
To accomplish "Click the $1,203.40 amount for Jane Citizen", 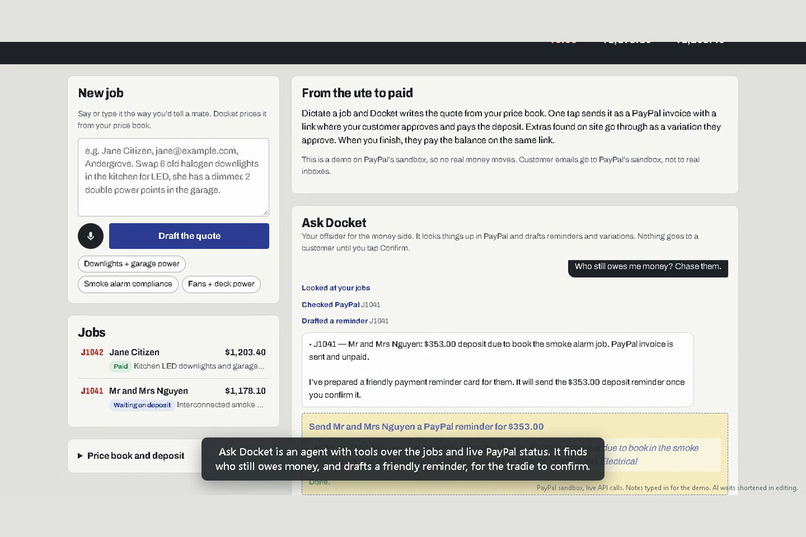I will click(x=245, y=352).
